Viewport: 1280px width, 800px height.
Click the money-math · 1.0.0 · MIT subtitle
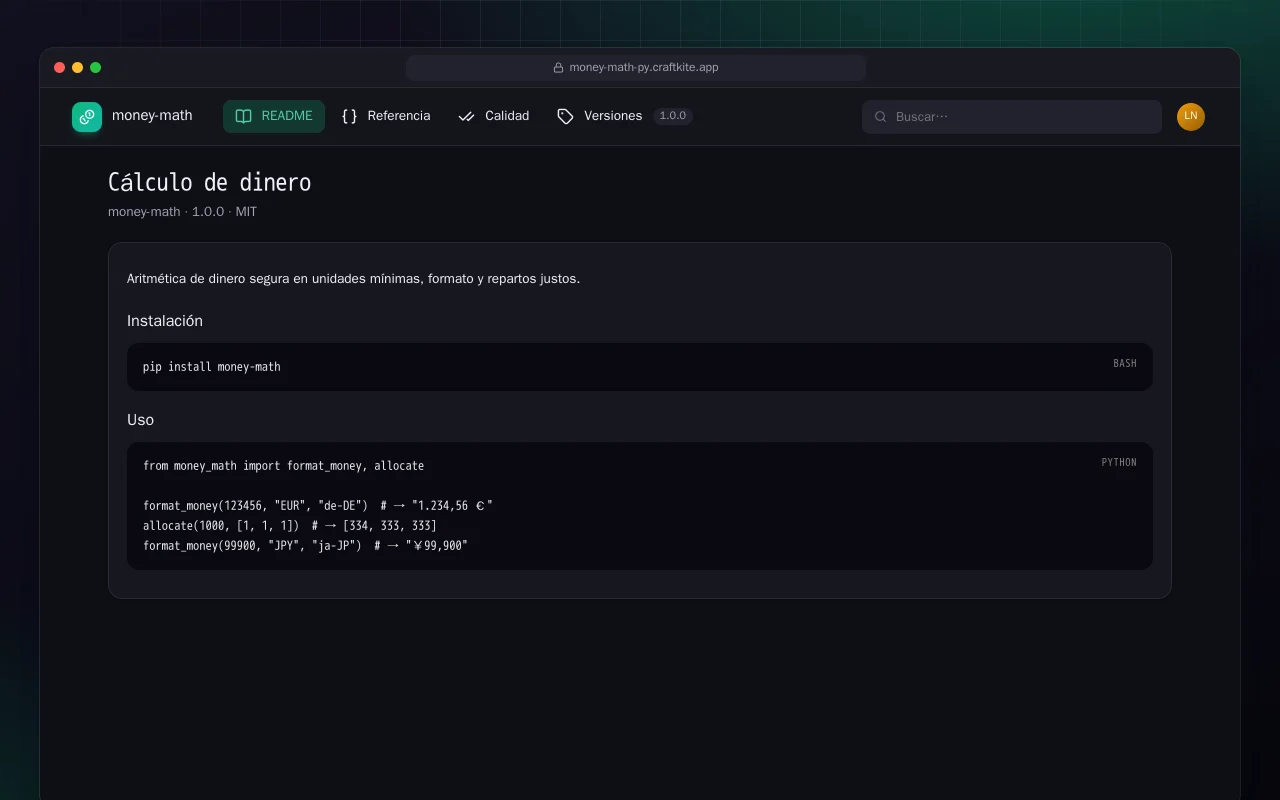pyautogui.click(x=182, y=212)
